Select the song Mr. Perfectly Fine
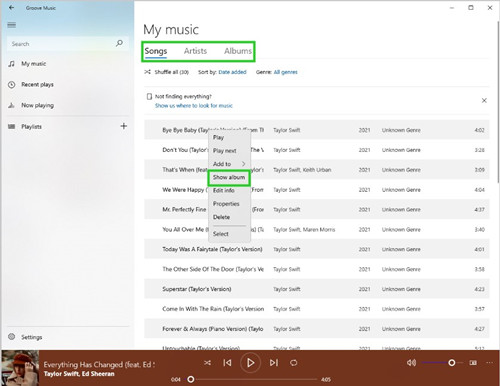Screen dimensions: 500x386 [317, 210]
